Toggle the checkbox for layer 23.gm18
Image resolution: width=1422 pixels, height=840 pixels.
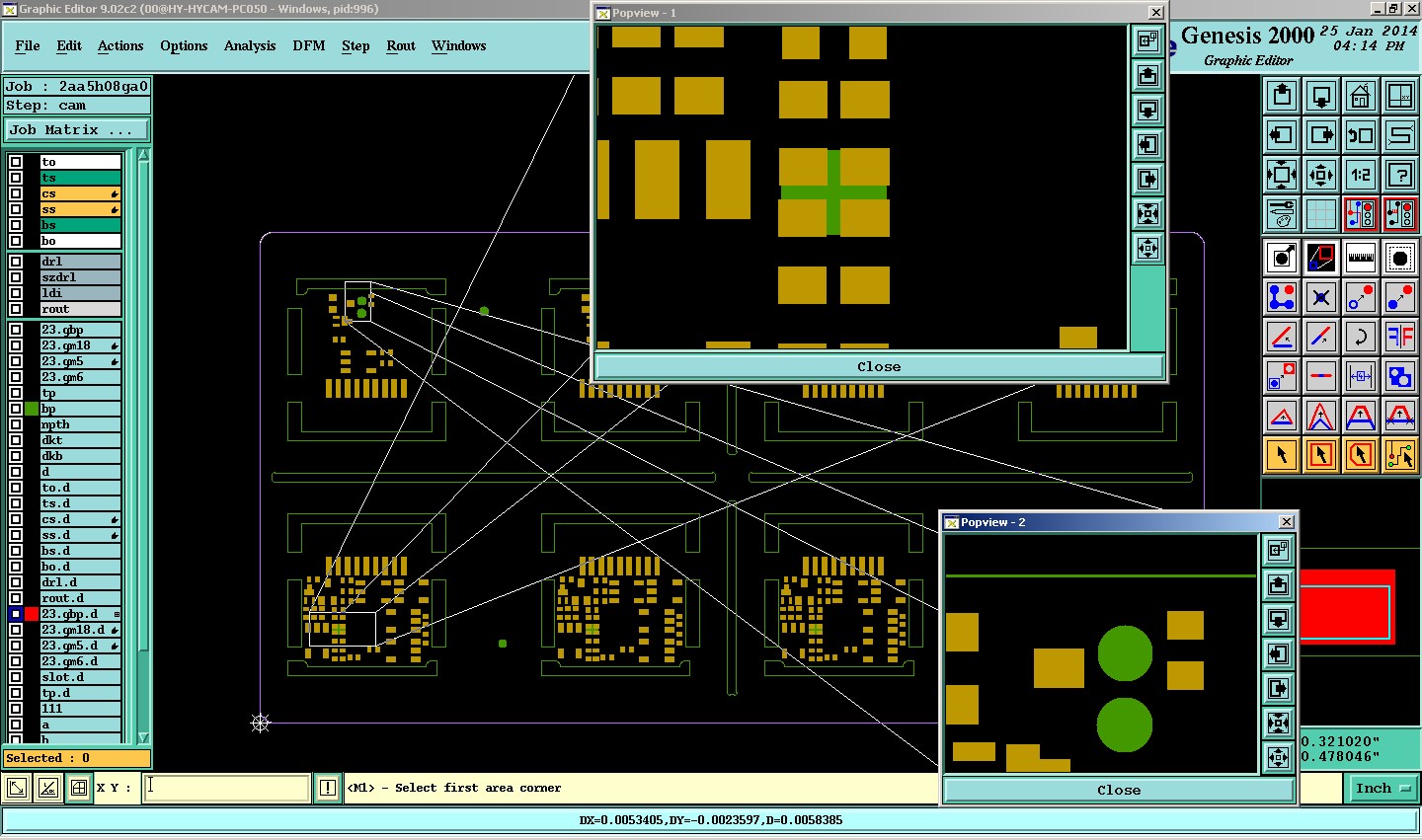[16, 345]
